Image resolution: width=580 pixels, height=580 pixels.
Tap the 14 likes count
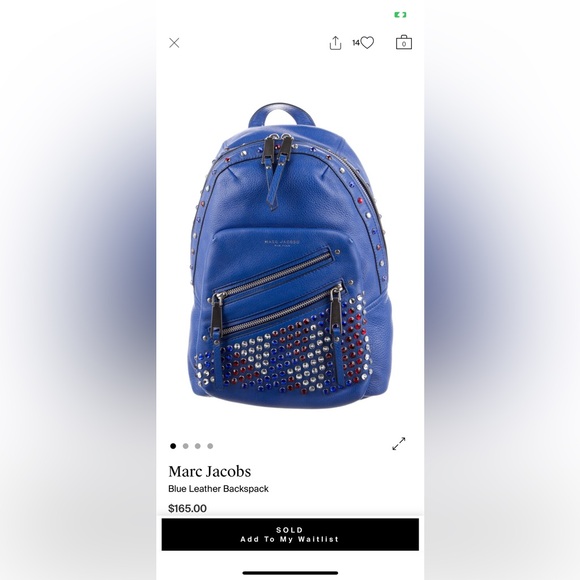point(355,43)
